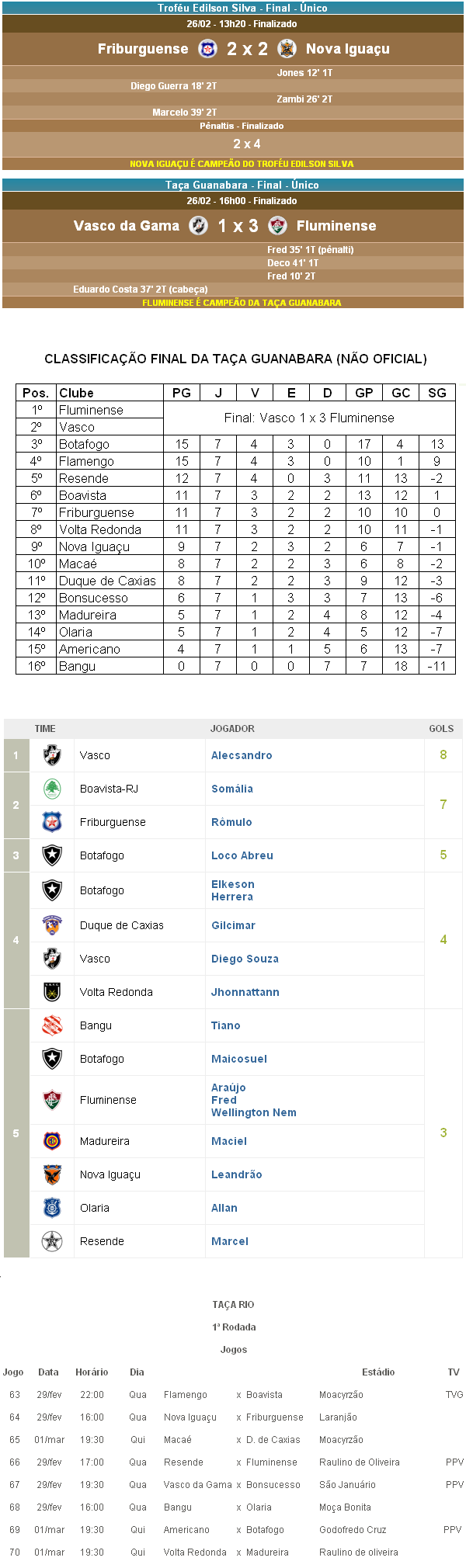
Task: Click the Volta Redonda crest in the scorers table
Action: [52, 992]
